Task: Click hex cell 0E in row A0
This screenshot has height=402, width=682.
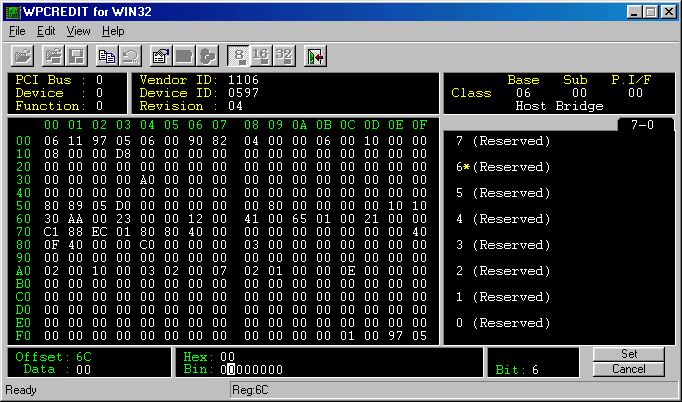Action: point(348,271)
